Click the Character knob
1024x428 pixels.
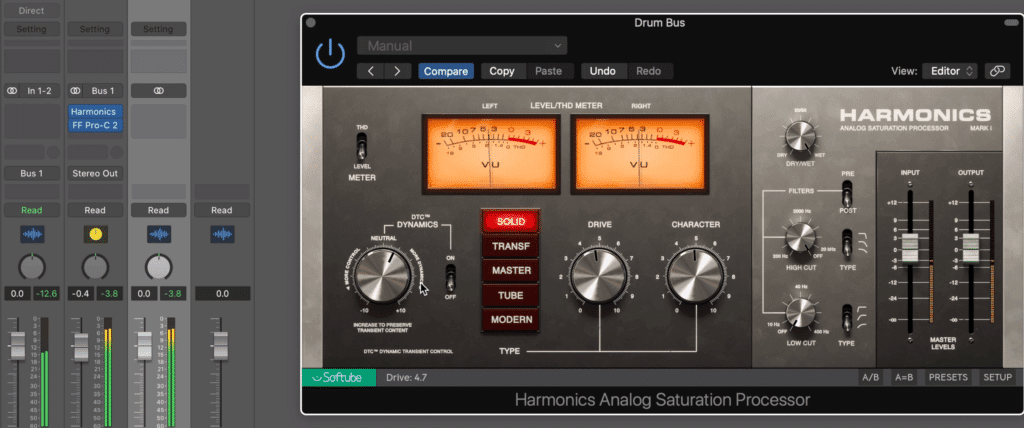pos(696,276)
